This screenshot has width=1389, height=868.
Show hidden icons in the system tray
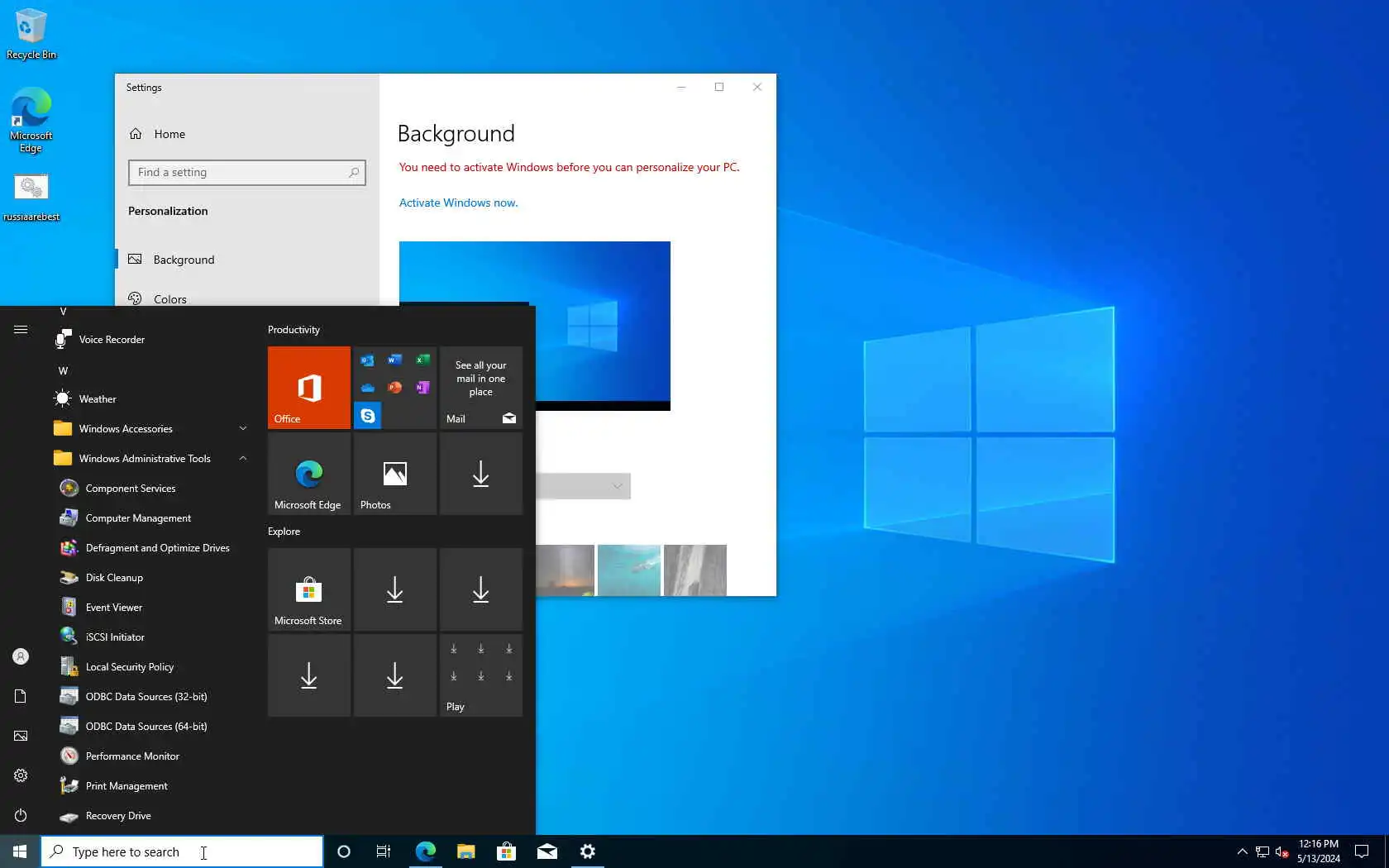[1242, 851]
